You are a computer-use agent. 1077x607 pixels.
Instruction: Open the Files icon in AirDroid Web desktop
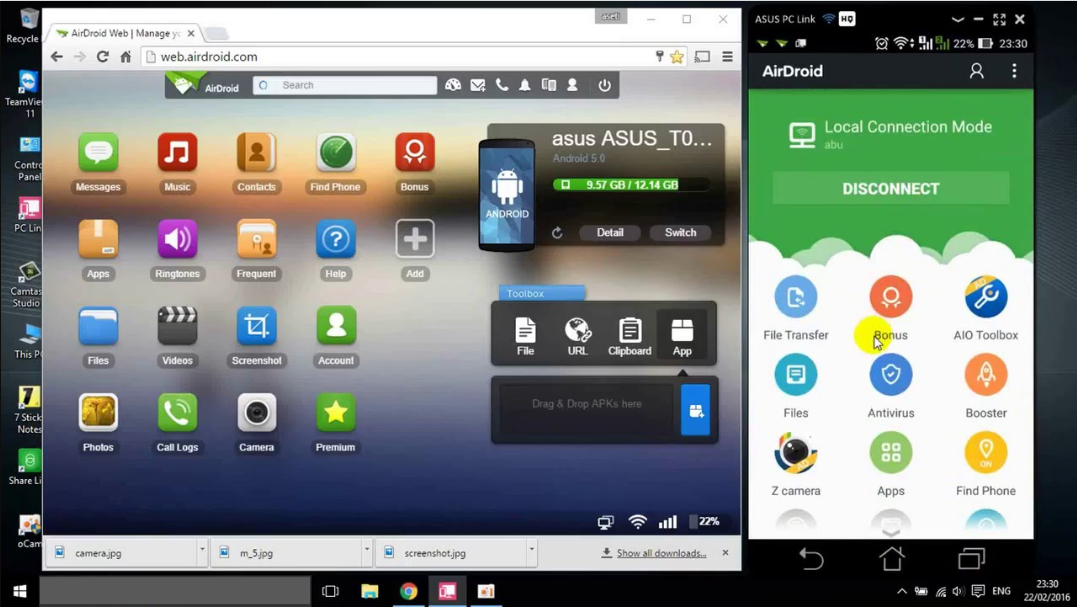coord(98,326)
